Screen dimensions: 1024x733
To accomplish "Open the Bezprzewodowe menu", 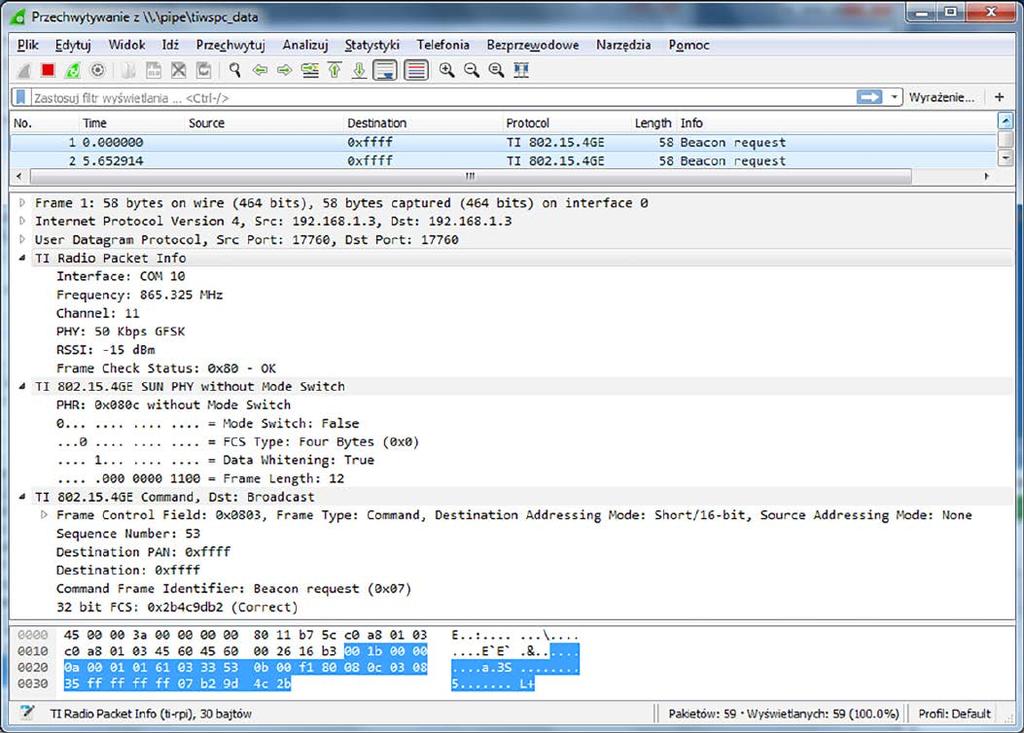I will pyautogui.click(x=532, y=45).
